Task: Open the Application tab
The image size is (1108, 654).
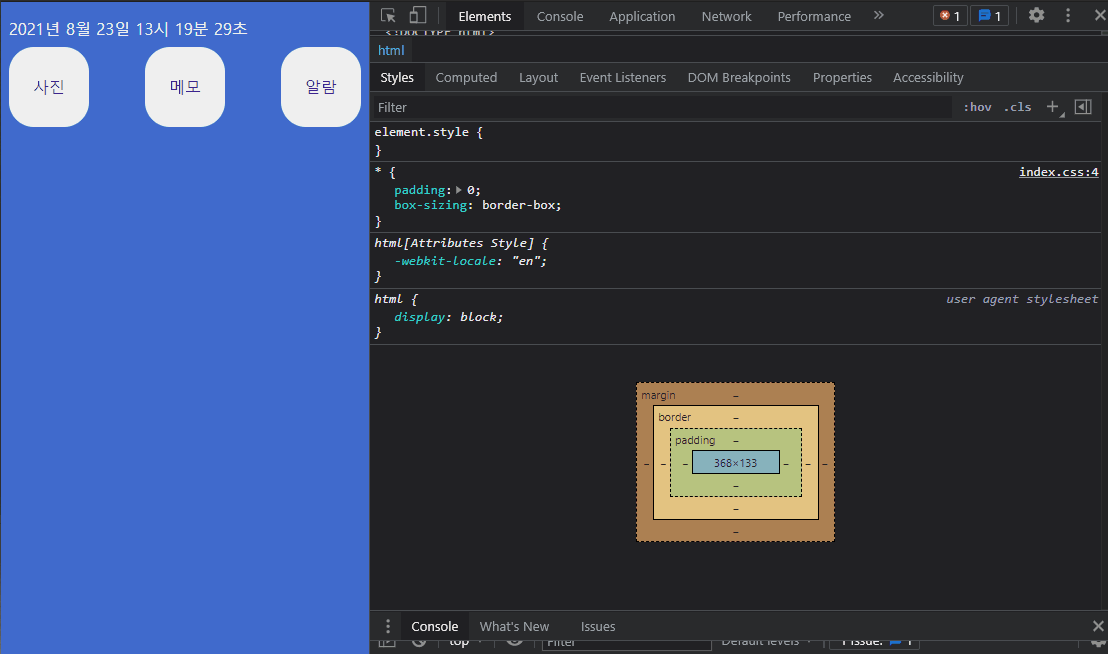Action: tap(642, 16)
